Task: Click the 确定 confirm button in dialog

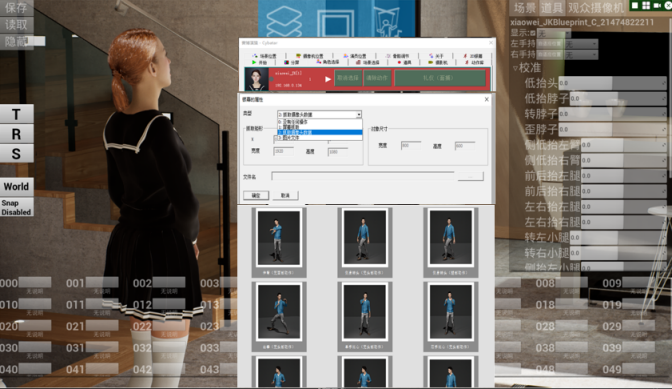Action: click(256, 195)
